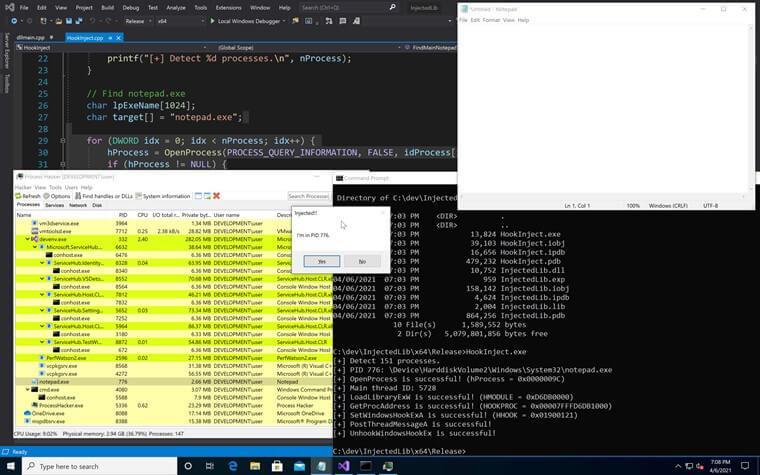Click Navigate Backward icon in Visual Studio toolbar

14,21
